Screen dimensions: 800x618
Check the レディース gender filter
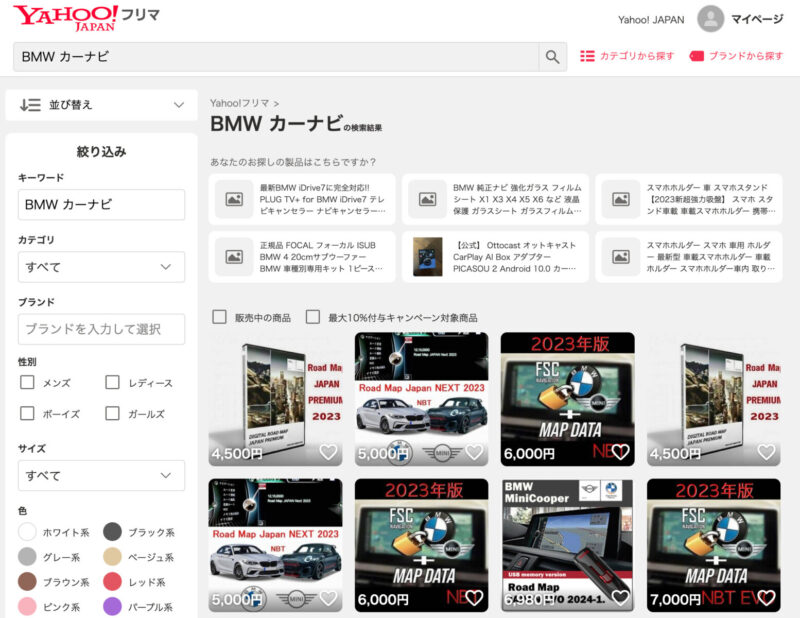point(112,382)
